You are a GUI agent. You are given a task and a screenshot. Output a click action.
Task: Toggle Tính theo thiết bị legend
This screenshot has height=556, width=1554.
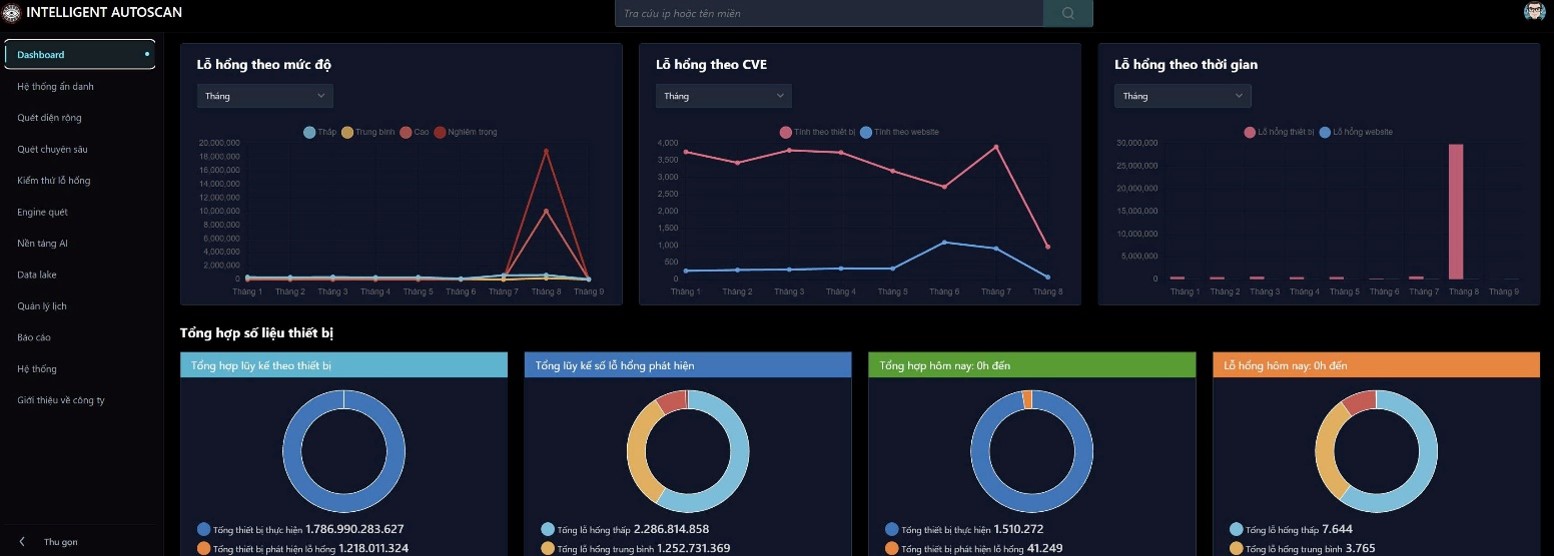[818, 132]
